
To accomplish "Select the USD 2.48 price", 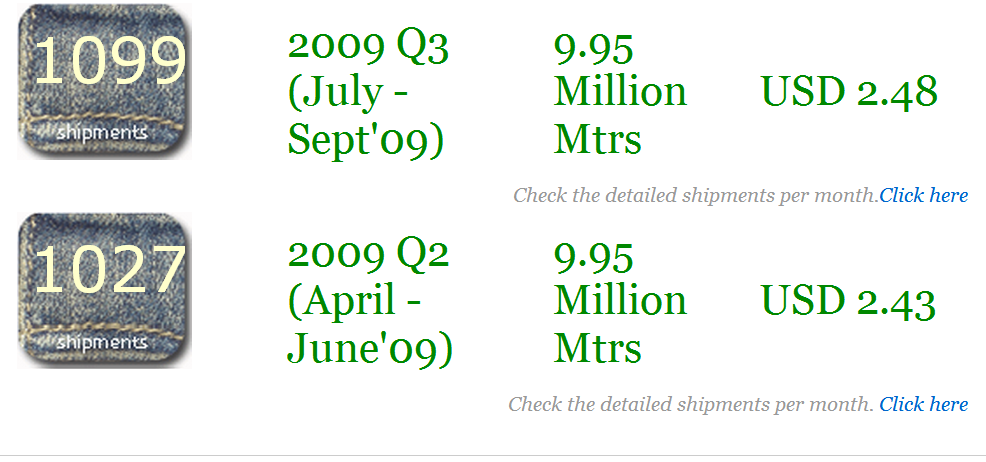I will (x=849, y=92).
